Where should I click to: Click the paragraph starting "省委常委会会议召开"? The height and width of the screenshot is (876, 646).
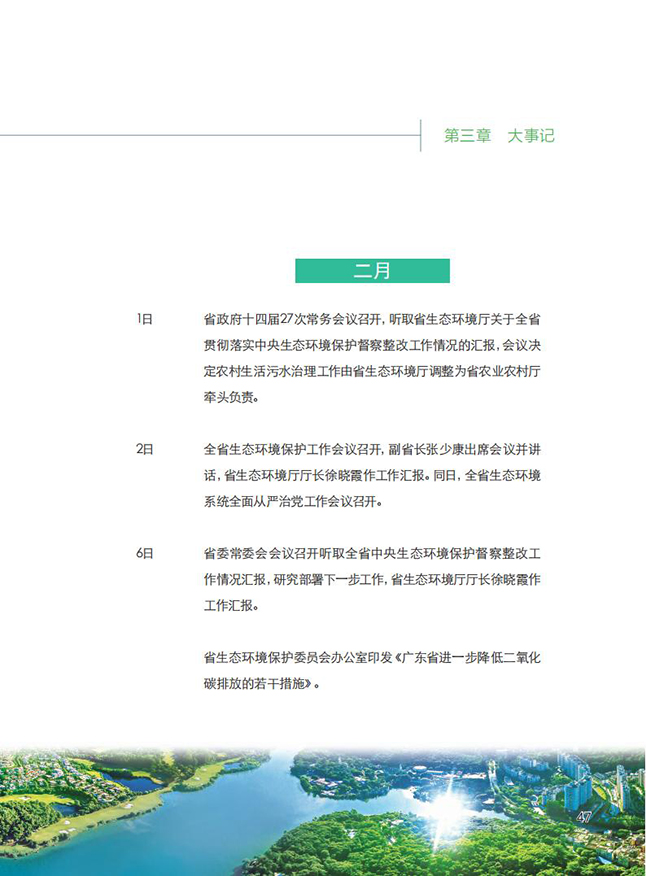372,579
